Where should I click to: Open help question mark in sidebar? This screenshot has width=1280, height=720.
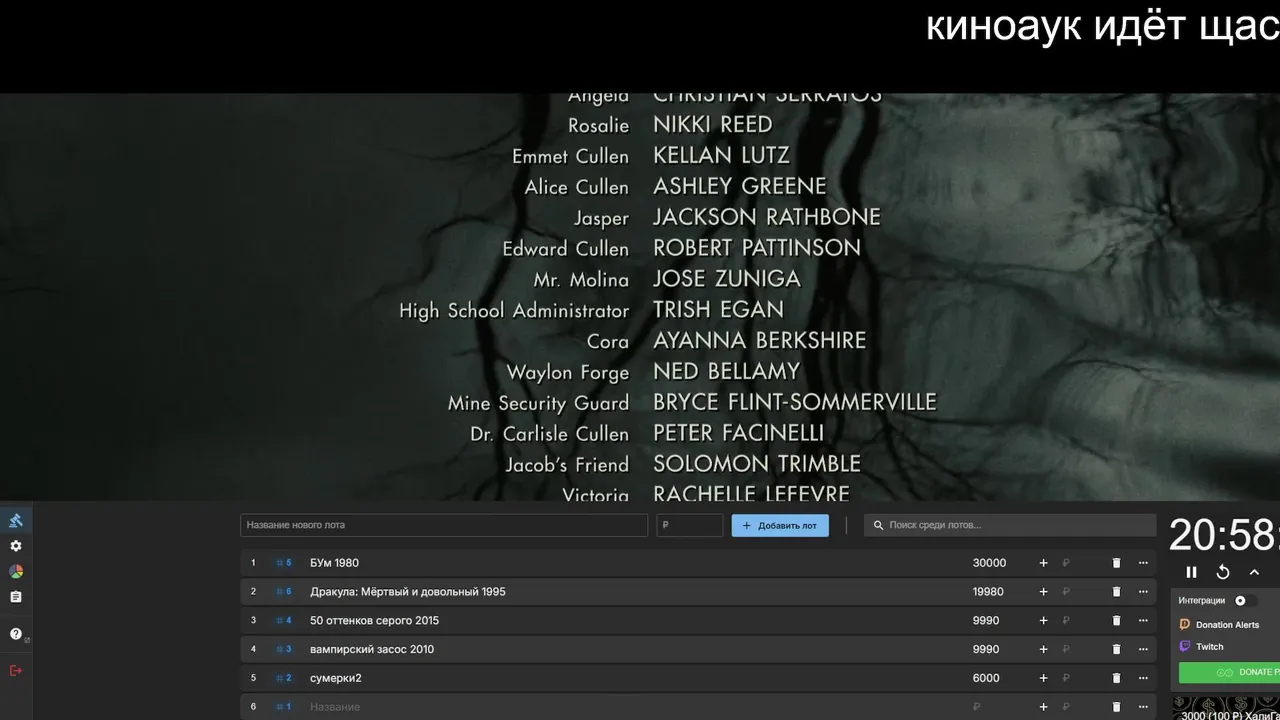click(16, 634)
